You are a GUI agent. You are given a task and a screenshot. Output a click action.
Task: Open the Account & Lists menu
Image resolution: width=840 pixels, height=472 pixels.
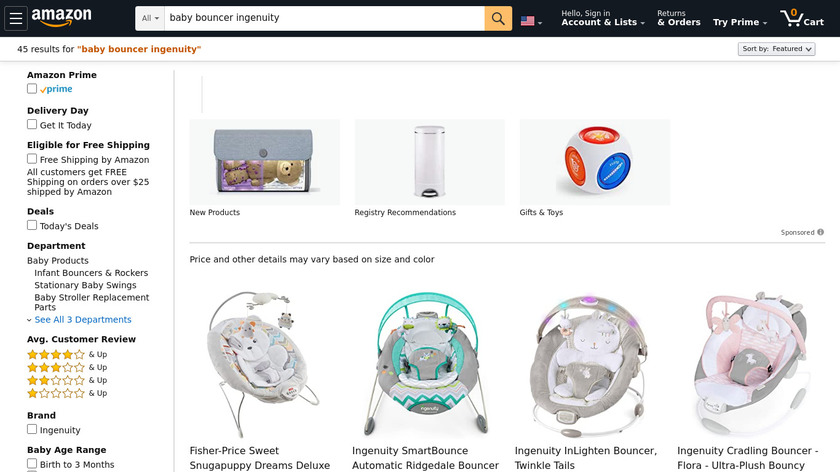tap(600, 18)
